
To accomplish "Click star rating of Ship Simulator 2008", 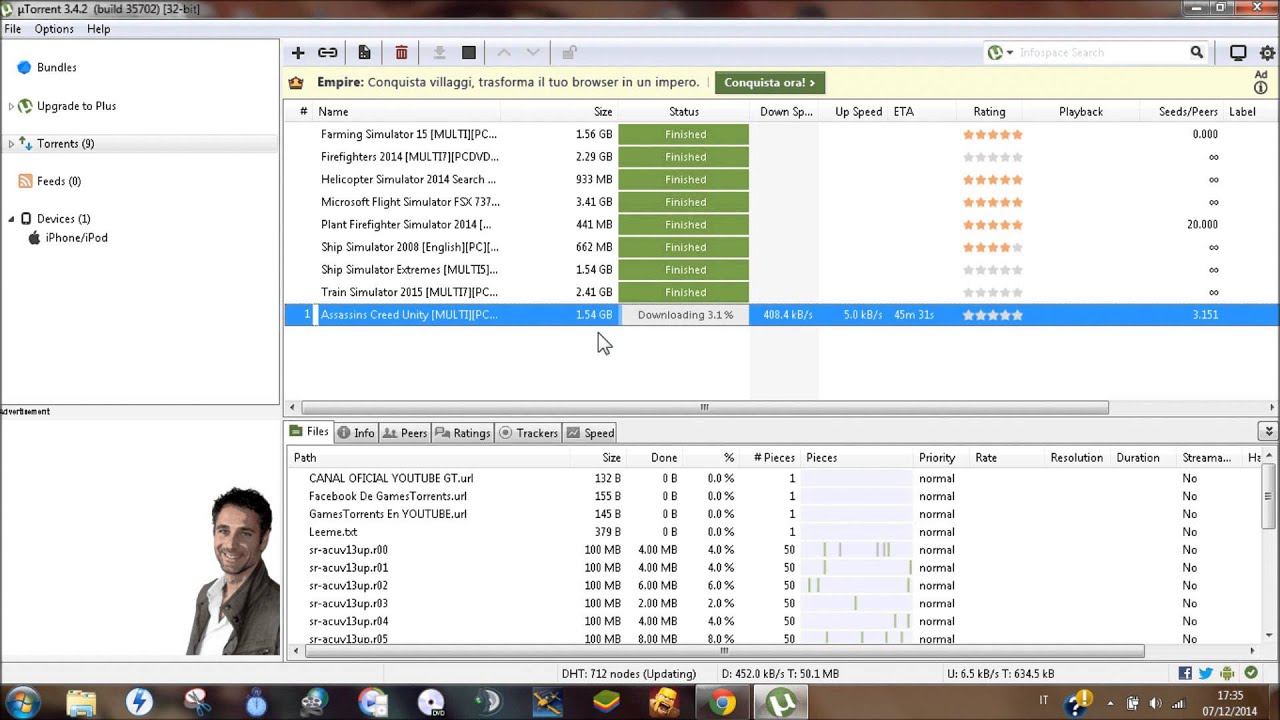I will tap(992, 247).
